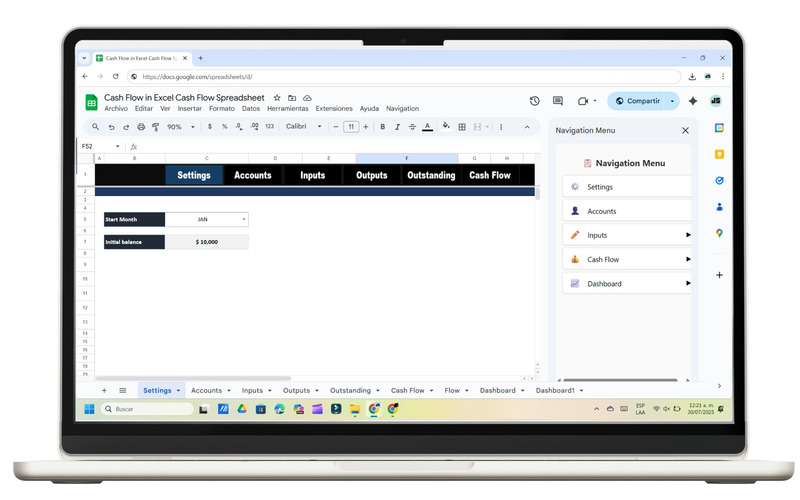Click the print icon in toolbar
This screenshot has width=800, height=500.
click(x=141, y=127)
